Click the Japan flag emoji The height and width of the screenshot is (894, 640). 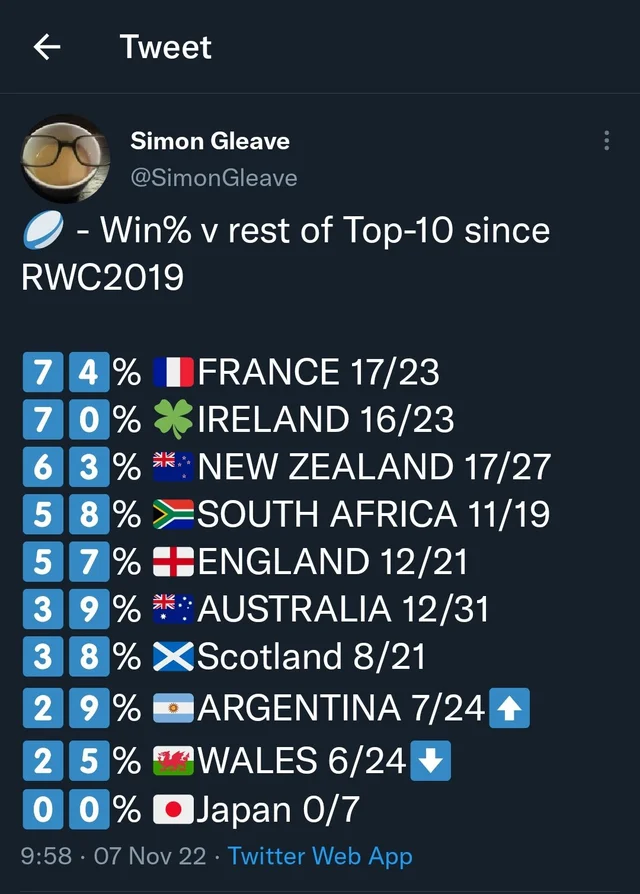coord(174,809)
